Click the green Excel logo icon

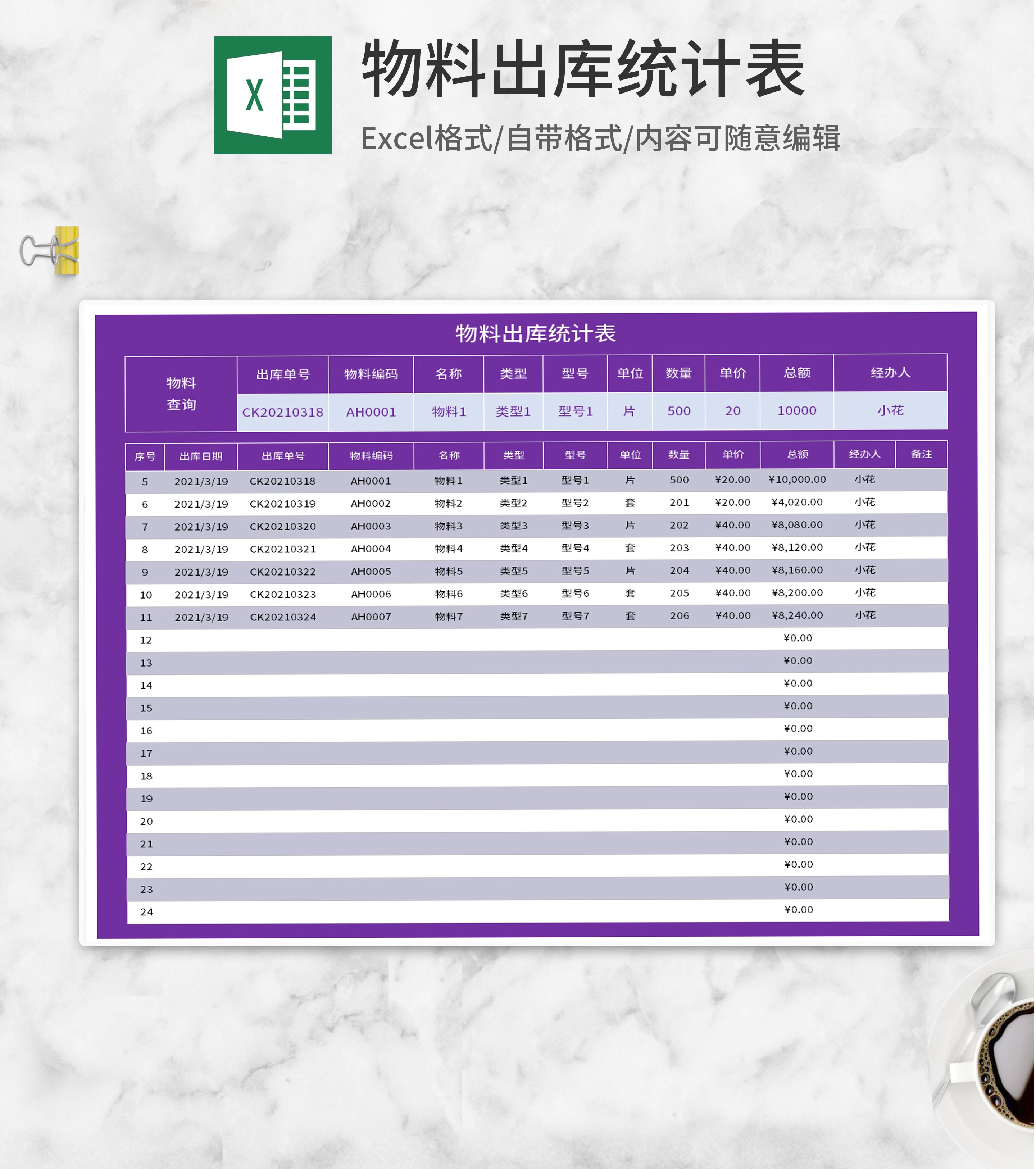point(272,95)
